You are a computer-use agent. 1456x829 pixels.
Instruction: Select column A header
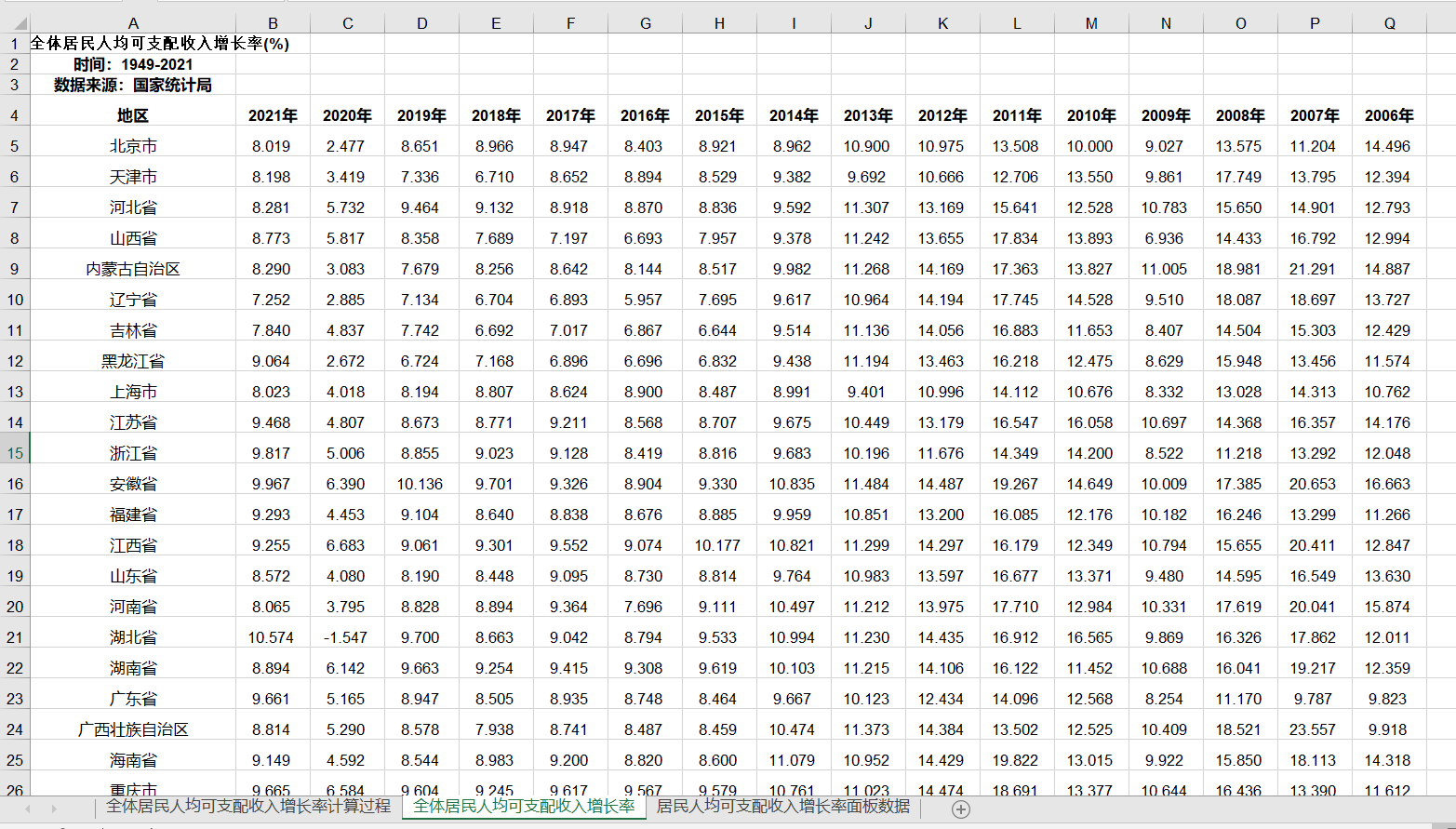133,23
